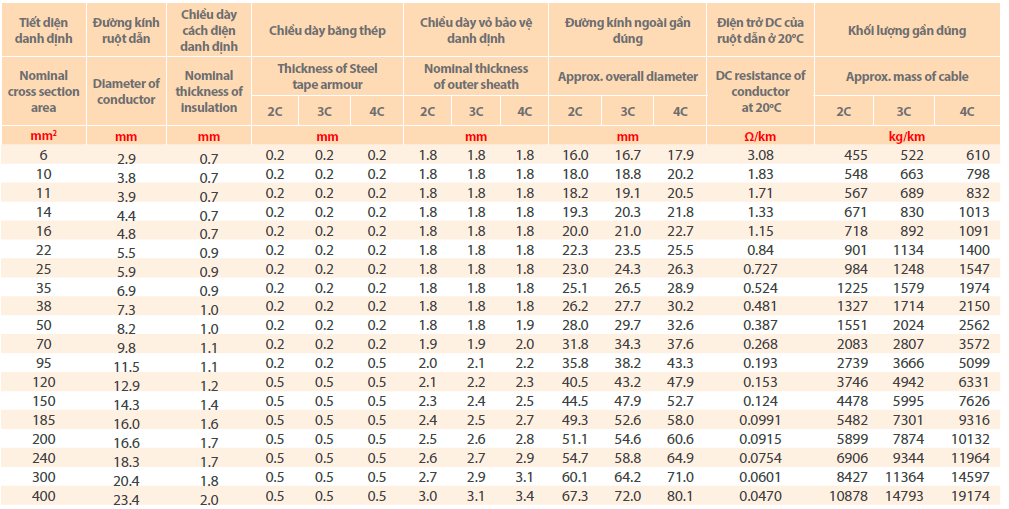Click the red Ω/km unit label

pos(761,136)
